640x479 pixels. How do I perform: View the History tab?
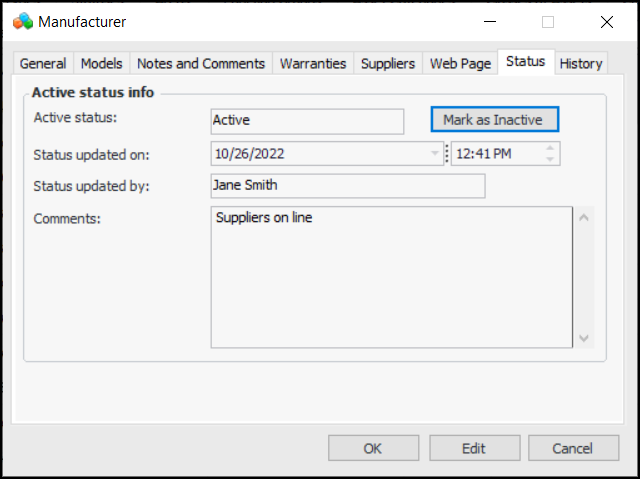tap(581, 63)
